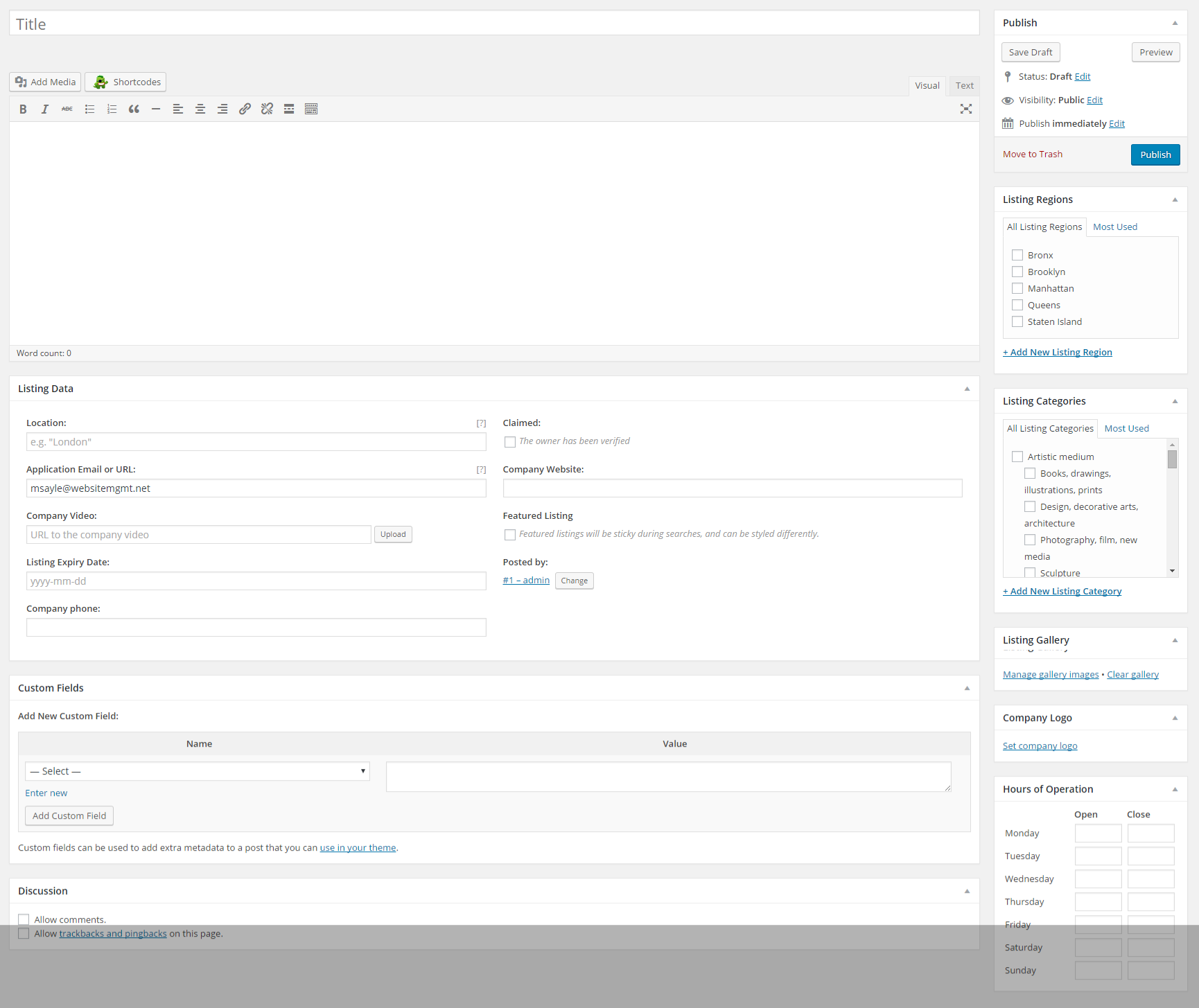This screenshot has height=1008, width=1199.
Task: Toggle bold formatting in editor toolbar
Action: pos(23,109)
